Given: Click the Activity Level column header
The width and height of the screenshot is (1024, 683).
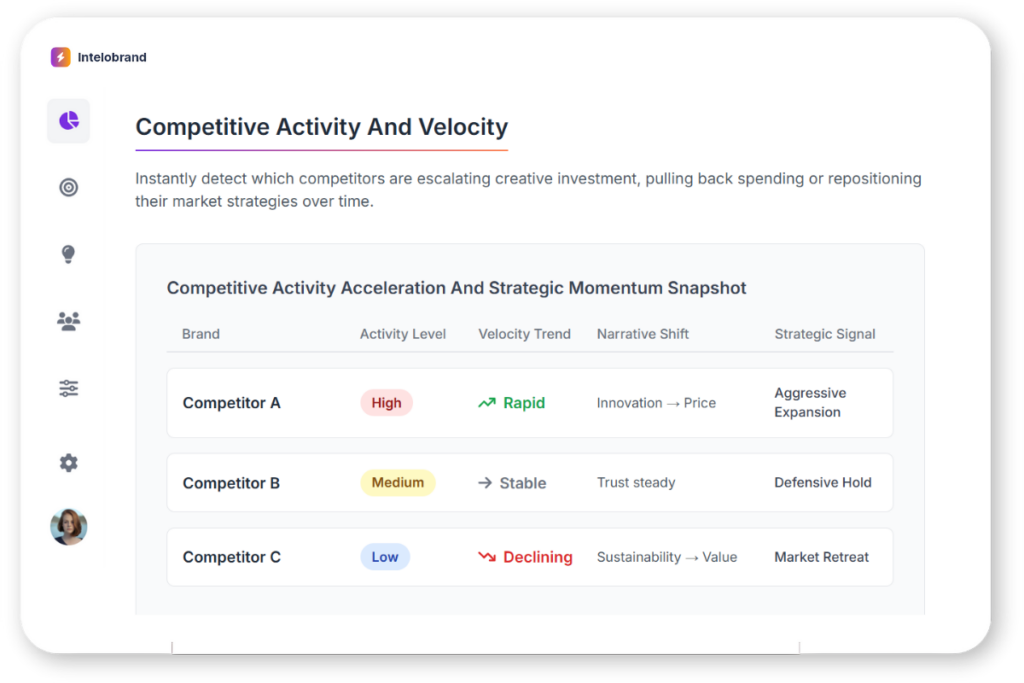Looking at the screenshot, I should coord(403,334).
